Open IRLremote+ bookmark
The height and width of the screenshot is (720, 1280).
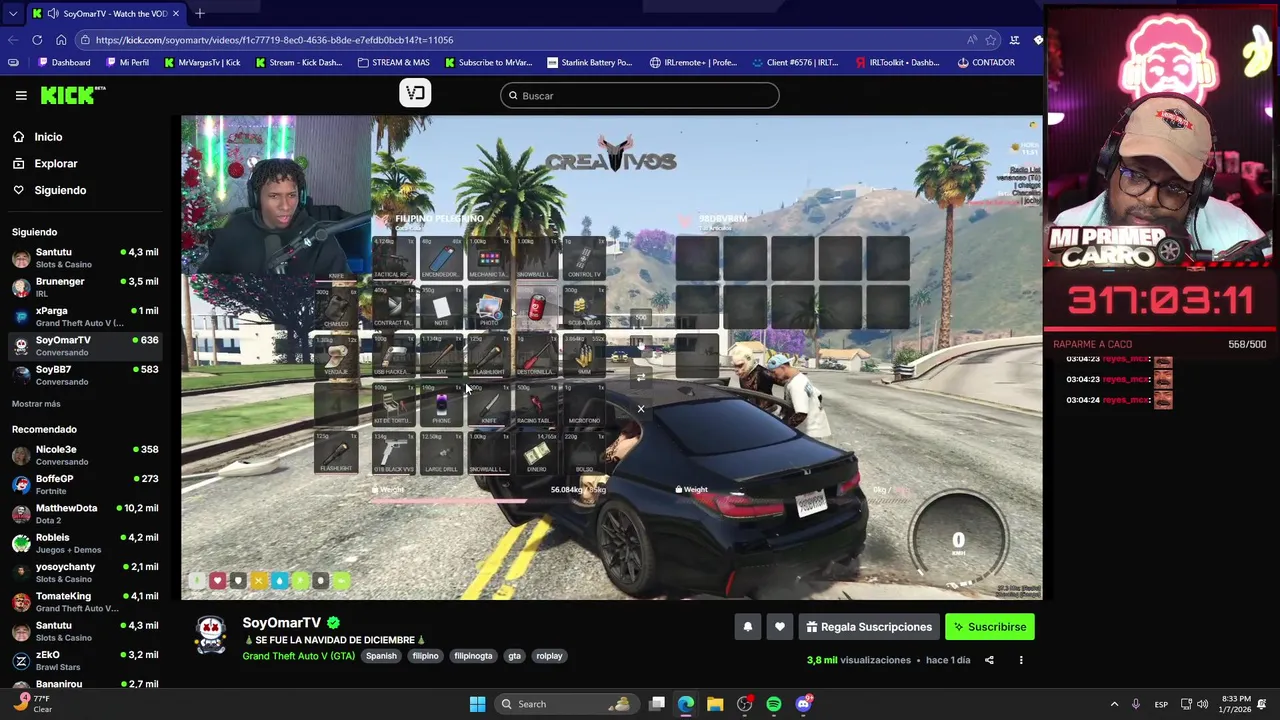pyautogui.click(x=693, y=62)
